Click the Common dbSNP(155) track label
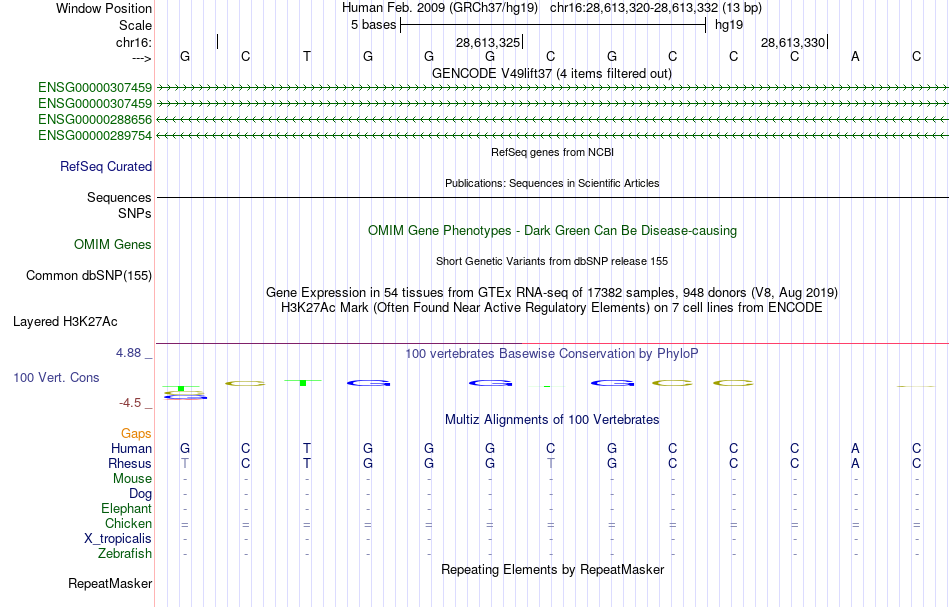950x607 pixels. pos(89,276)
